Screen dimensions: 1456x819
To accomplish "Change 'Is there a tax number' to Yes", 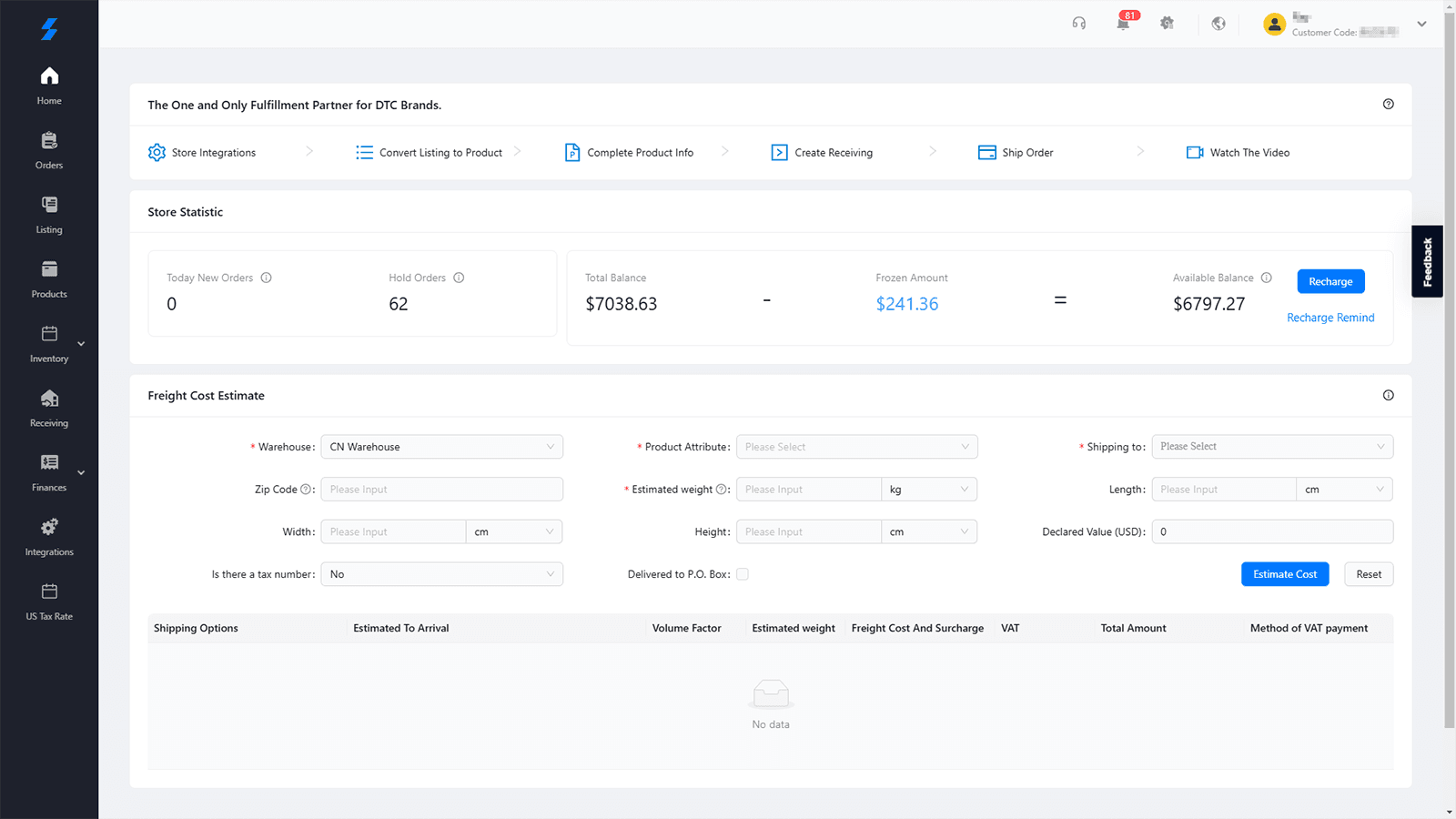I will click(441, 574).
